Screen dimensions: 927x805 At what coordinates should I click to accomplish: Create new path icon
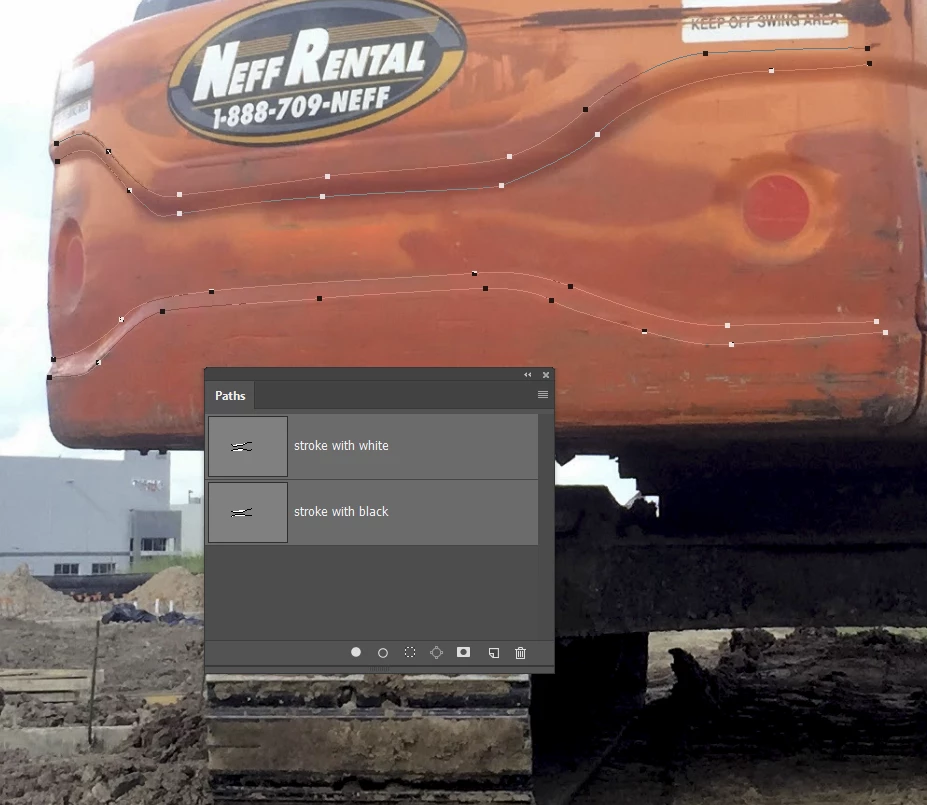click(494, 653)
